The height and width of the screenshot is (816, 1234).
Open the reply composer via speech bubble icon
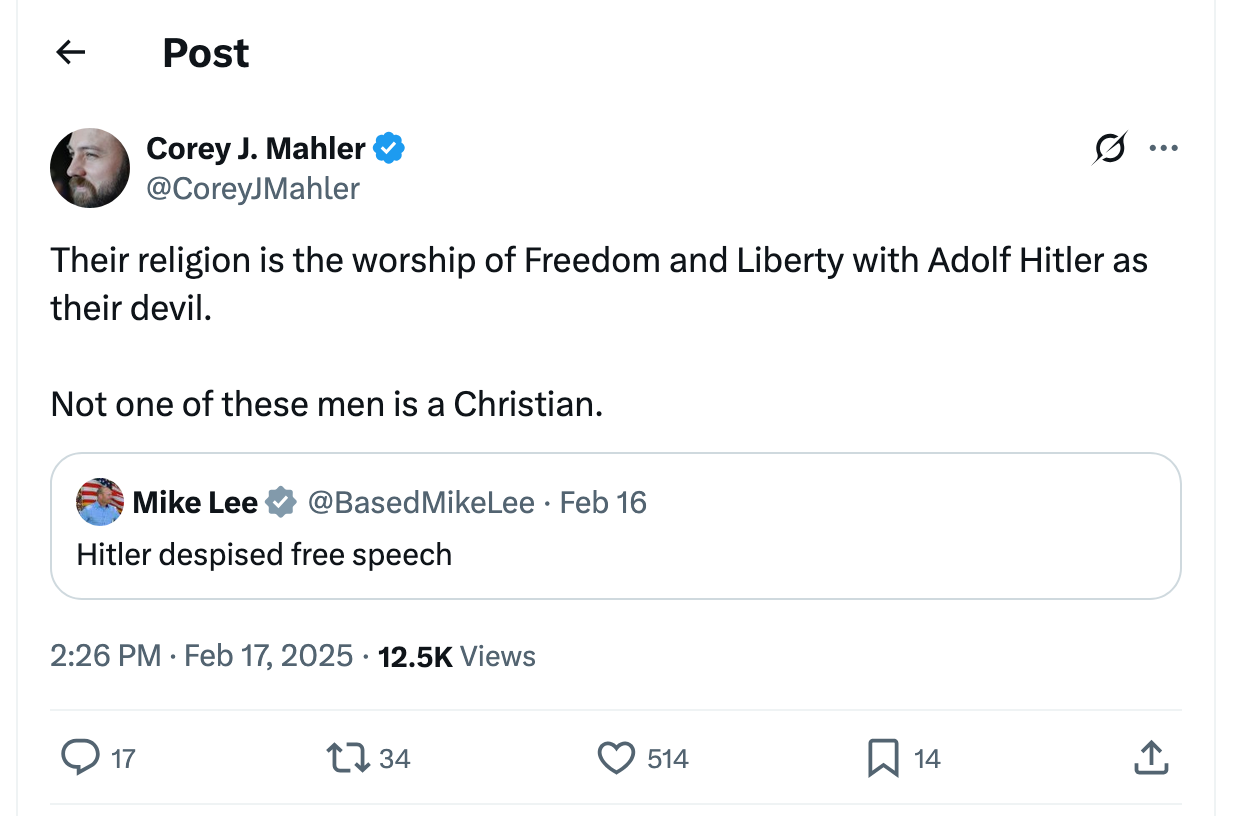(x=81, y=758)
